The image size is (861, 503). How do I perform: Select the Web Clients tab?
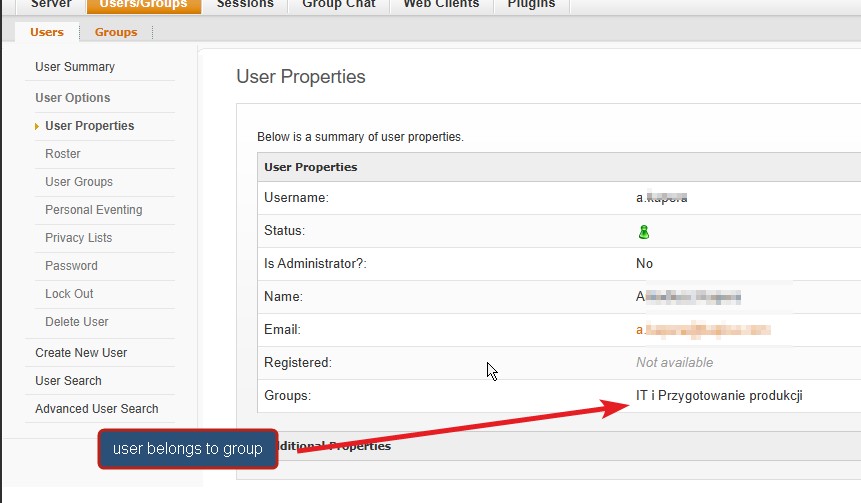click(x=441, y=4)
